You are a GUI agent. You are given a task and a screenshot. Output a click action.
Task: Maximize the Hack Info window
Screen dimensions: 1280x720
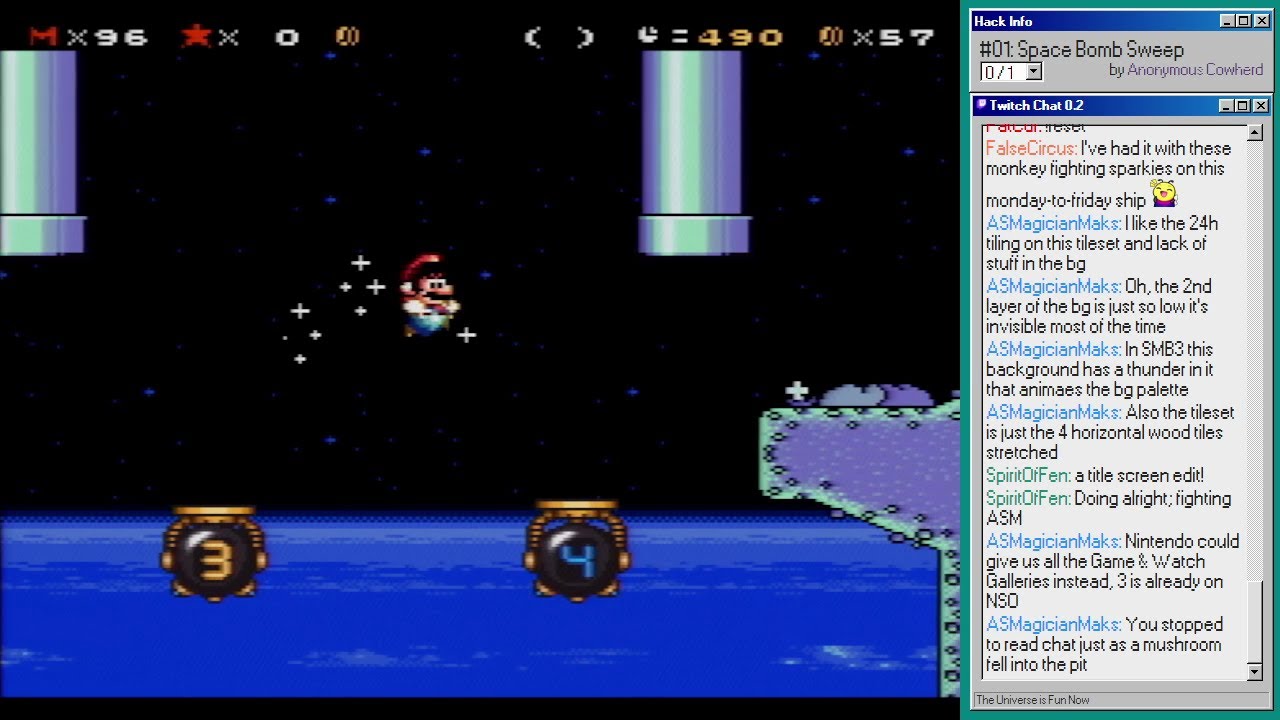(x=1243, y=21)
